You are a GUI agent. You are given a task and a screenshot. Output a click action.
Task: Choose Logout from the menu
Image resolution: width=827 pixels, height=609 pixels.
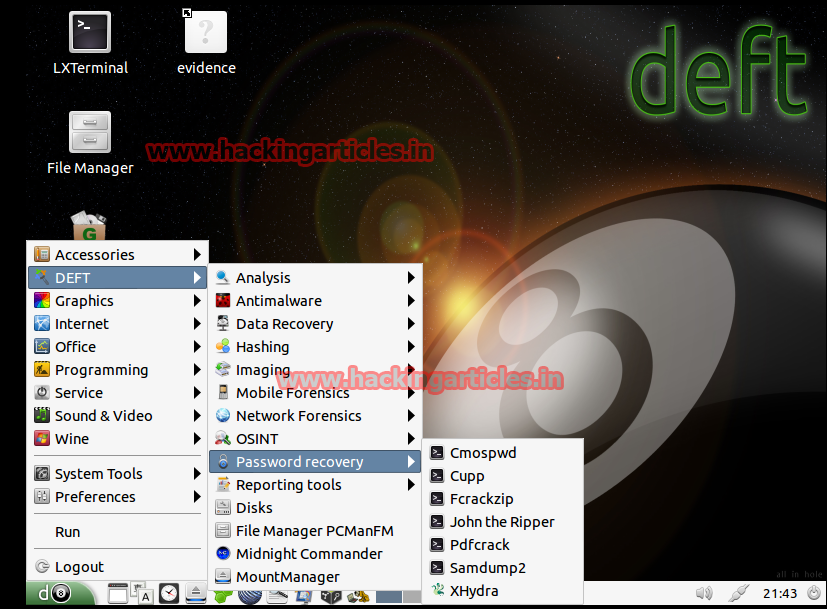pos(118,567)
